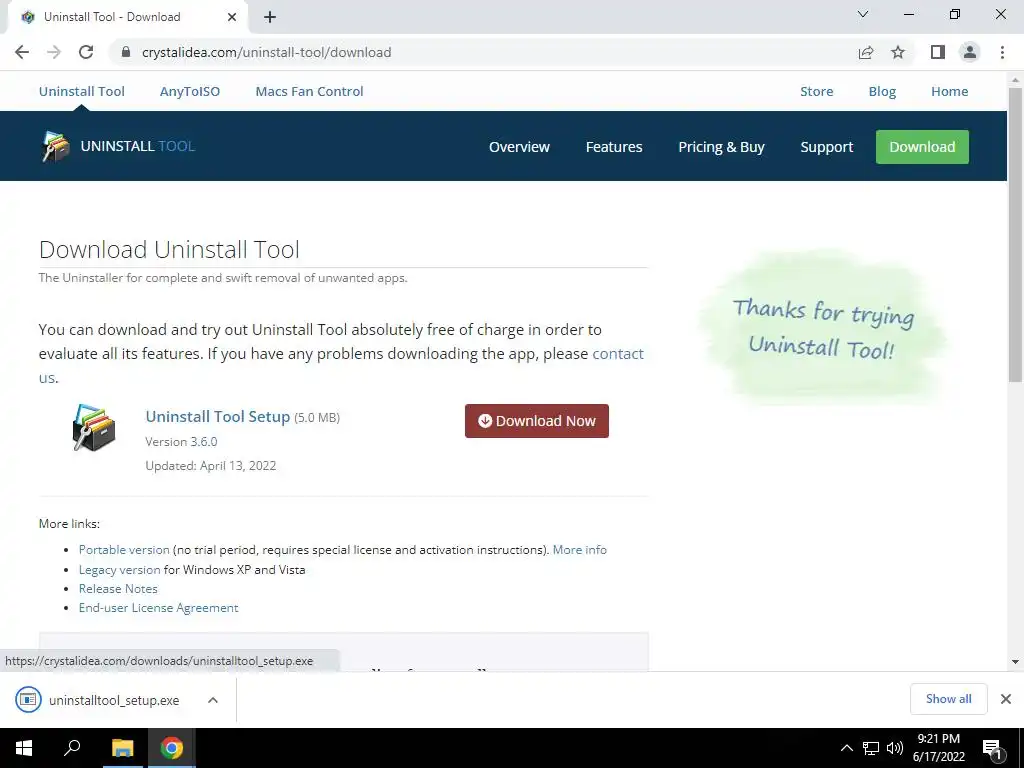Open the Release Notes link
1024x768 pixels.
[118, 588]
